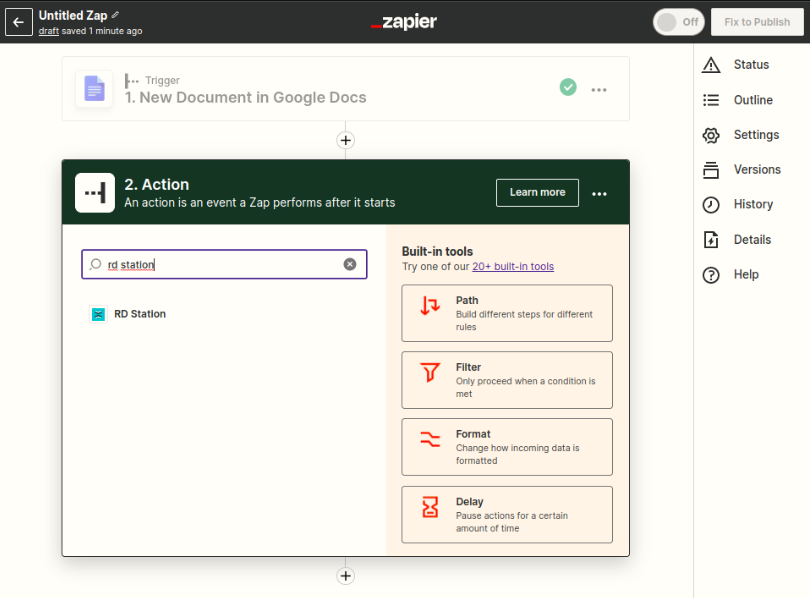This screenshot has height=598, width=812.
Task: Open the Action step's three-dot menu
Action: [600, 193]
